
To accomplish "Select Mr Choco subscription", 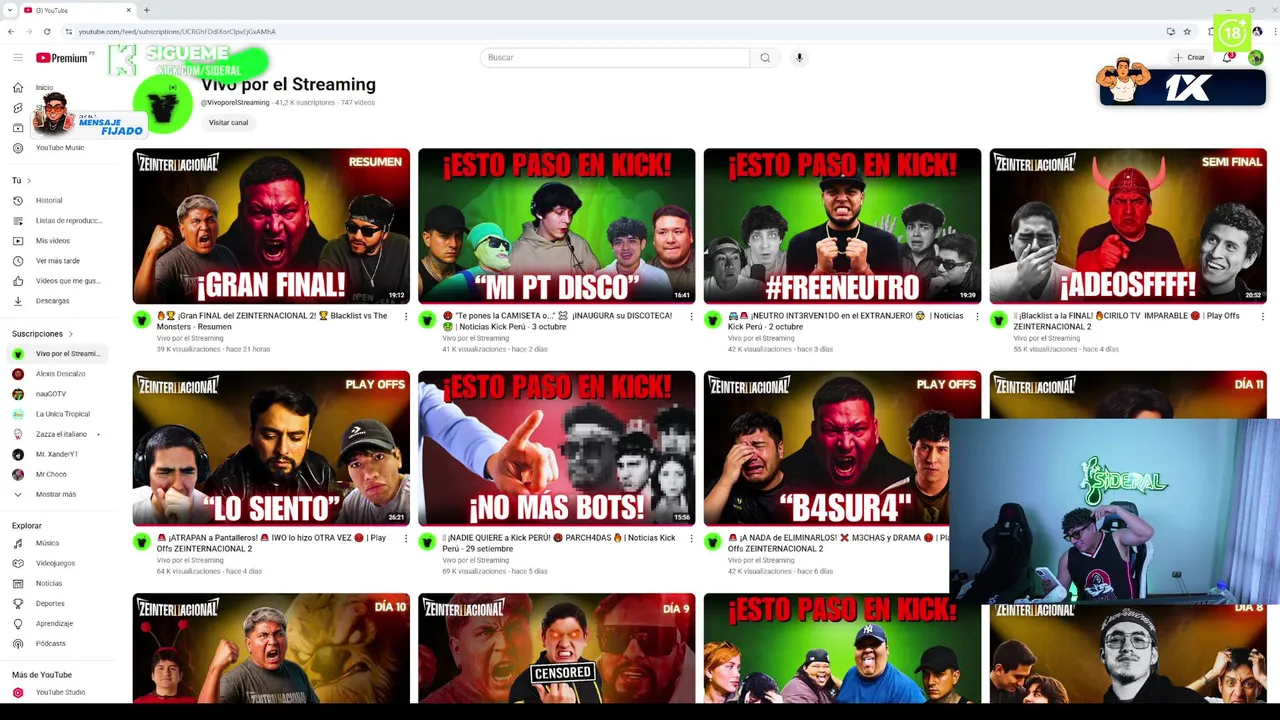I will coord(51,474).
